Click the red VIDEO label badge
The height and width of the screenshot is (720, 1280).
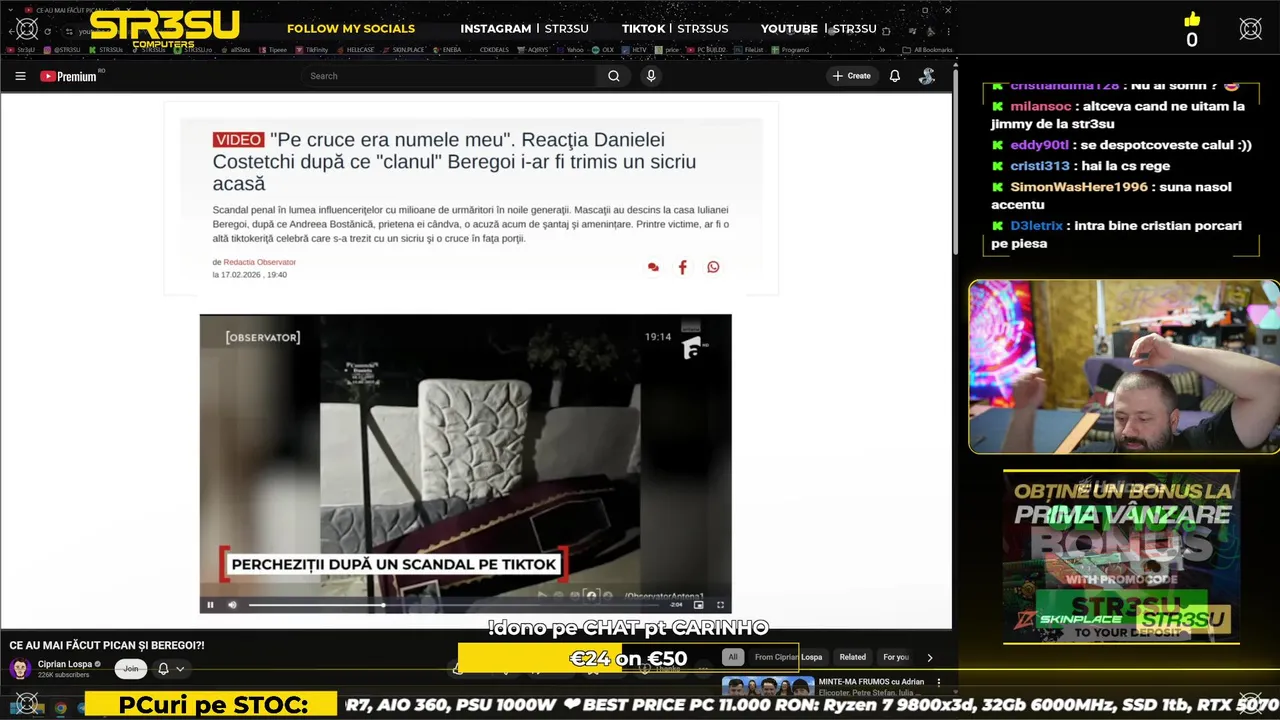click(x=238, y=140)
